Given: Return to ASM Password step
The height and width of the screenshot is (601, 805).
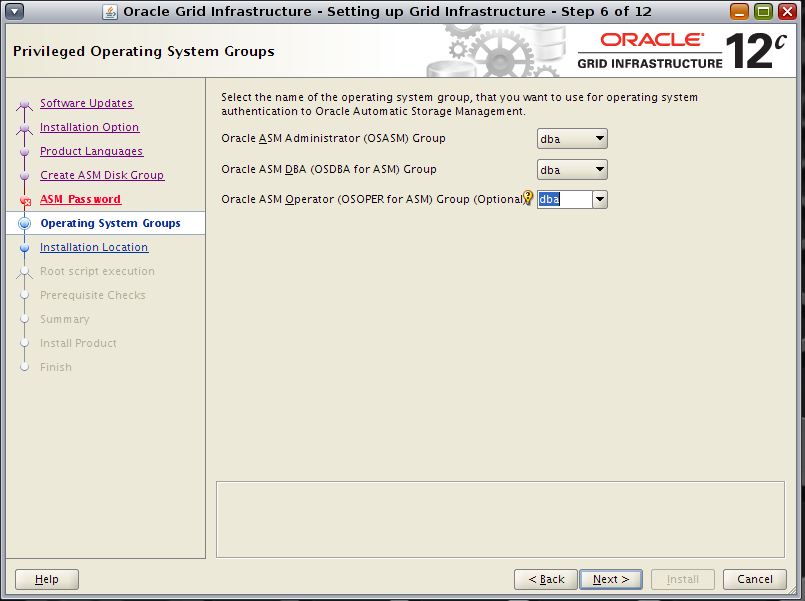Looking at the screenshot, I should [81, 199].
